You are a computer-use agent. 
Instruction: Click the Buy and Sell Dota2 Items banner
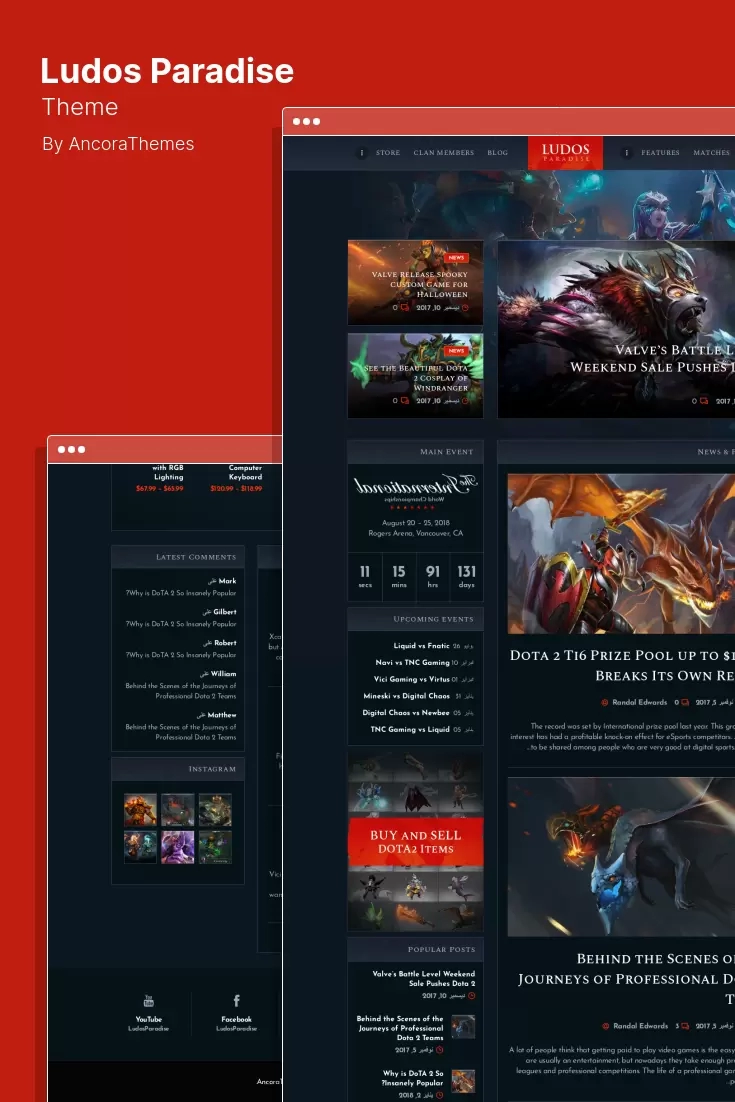415,842
